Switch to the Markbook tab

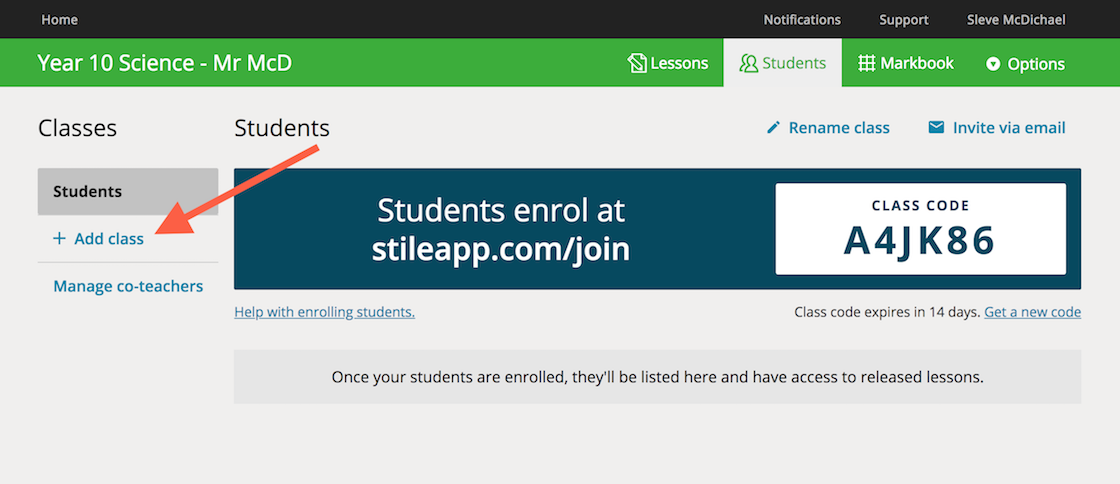click(x=906, y=64)
